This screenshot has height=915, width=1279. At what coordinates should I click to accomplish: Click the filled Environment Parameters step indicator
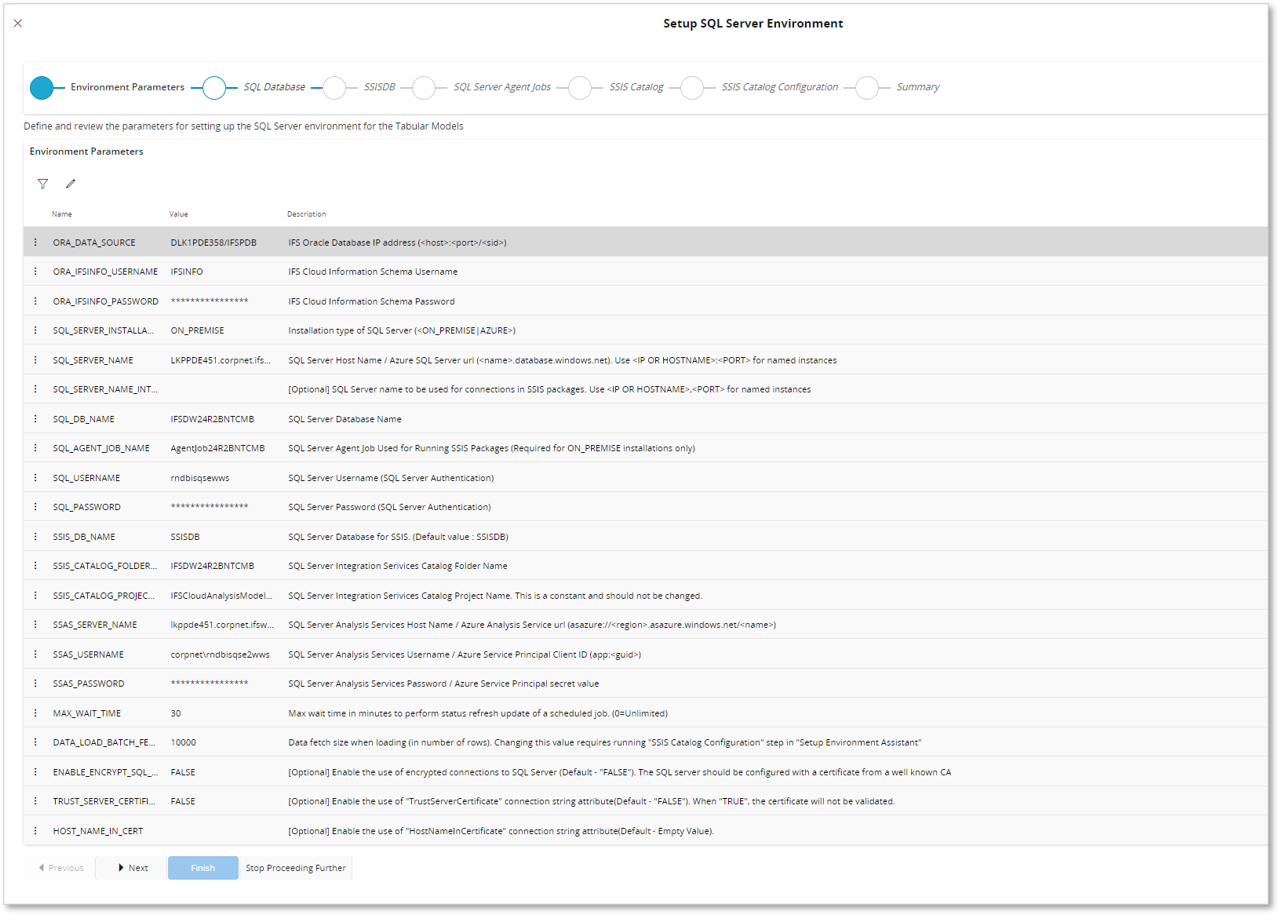coord(44,87)
